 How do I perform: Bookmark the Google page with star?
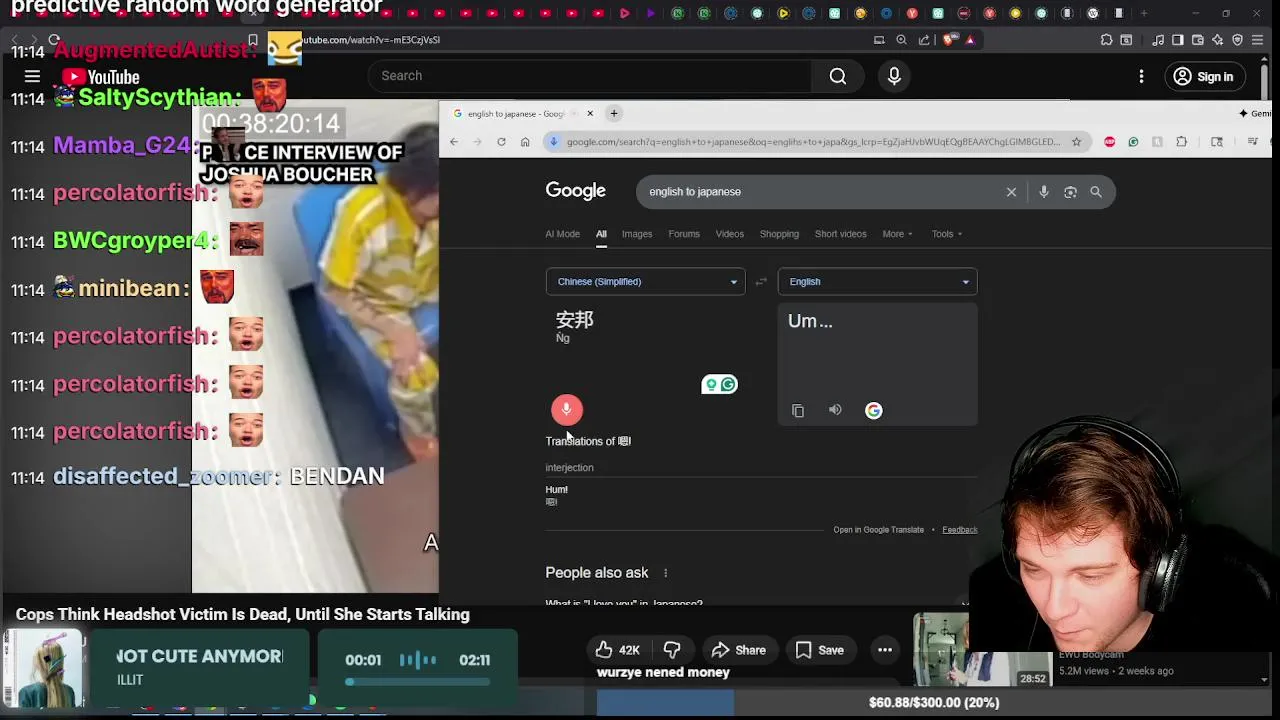pos(1076,142)
